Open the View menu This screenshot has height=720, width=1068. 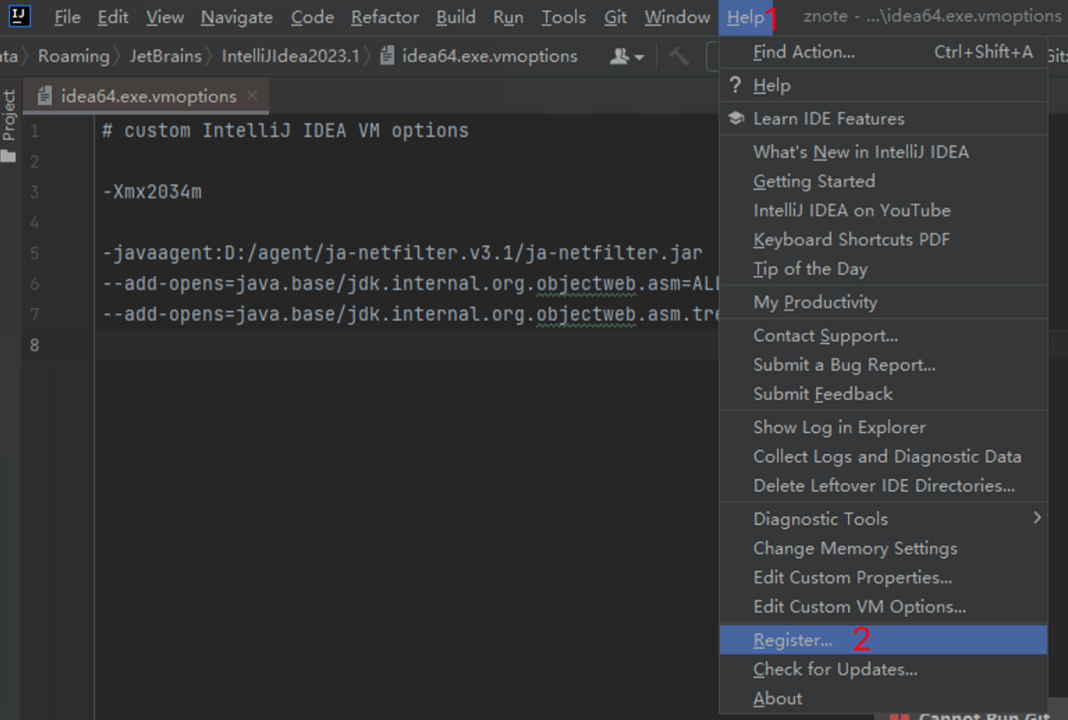point(165,17)
